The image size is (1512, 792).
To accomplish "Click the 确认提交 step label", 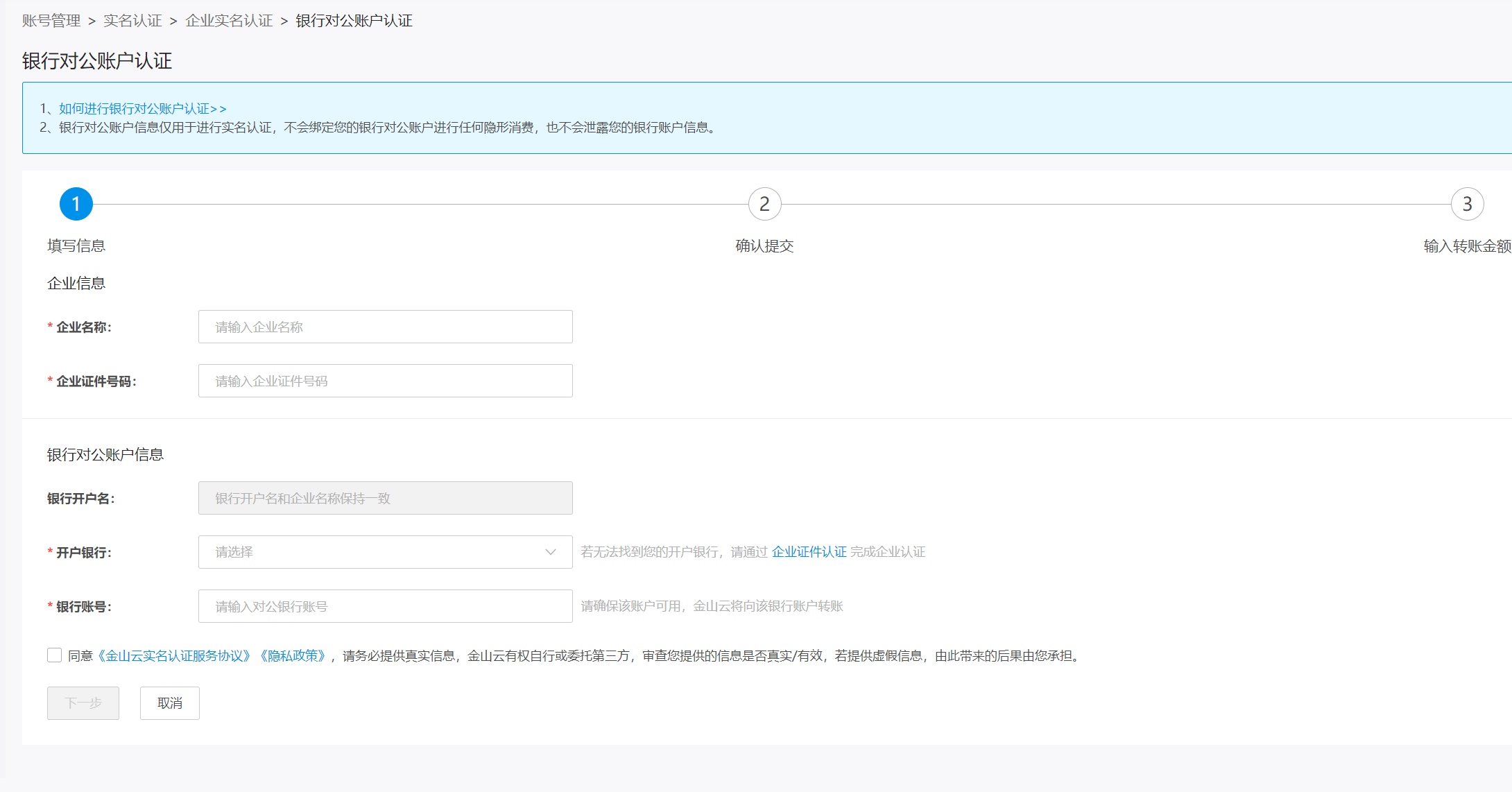I will click(x=764, y=246).
